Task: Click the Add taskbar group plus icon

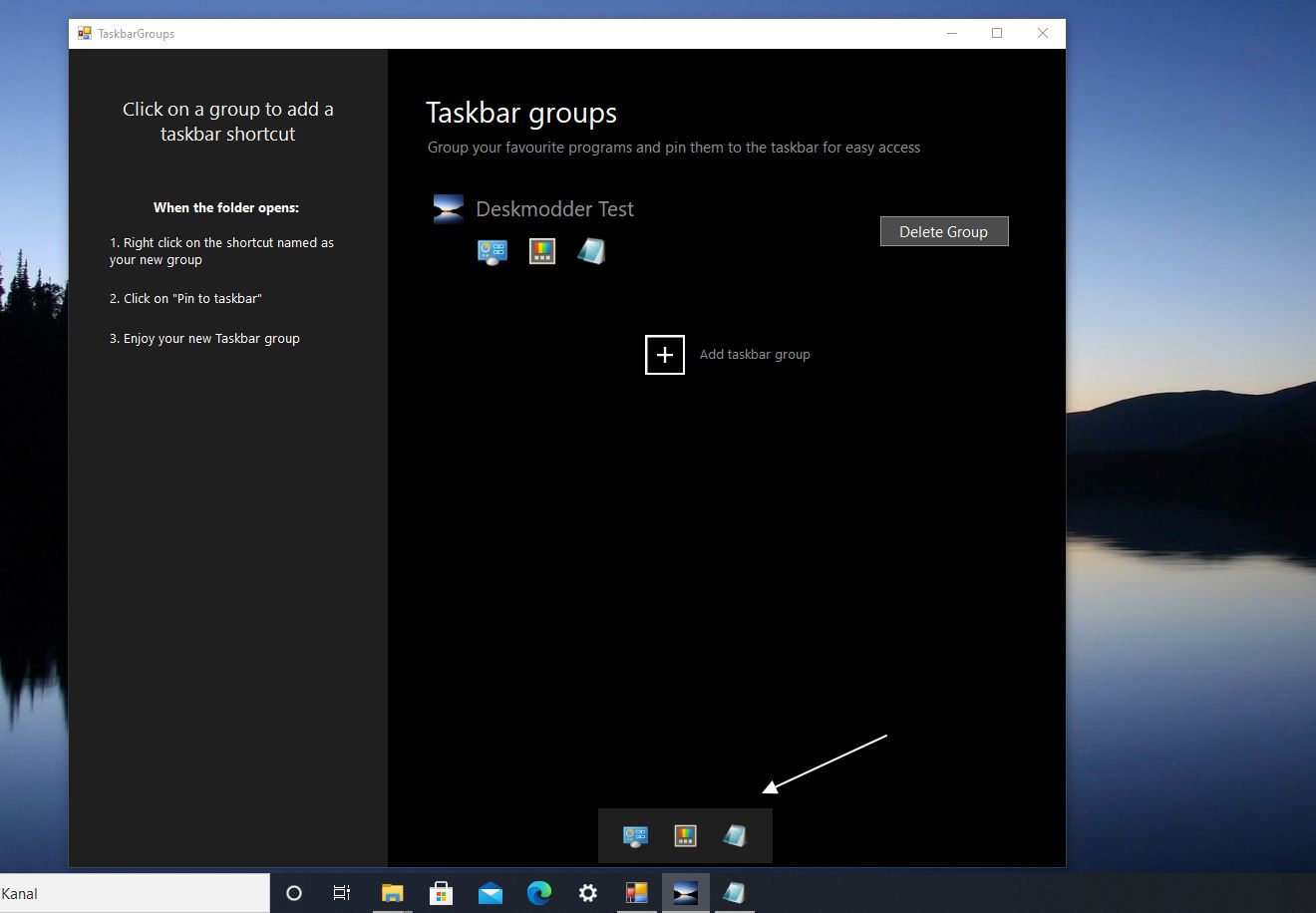Action: tap(665, 355)
